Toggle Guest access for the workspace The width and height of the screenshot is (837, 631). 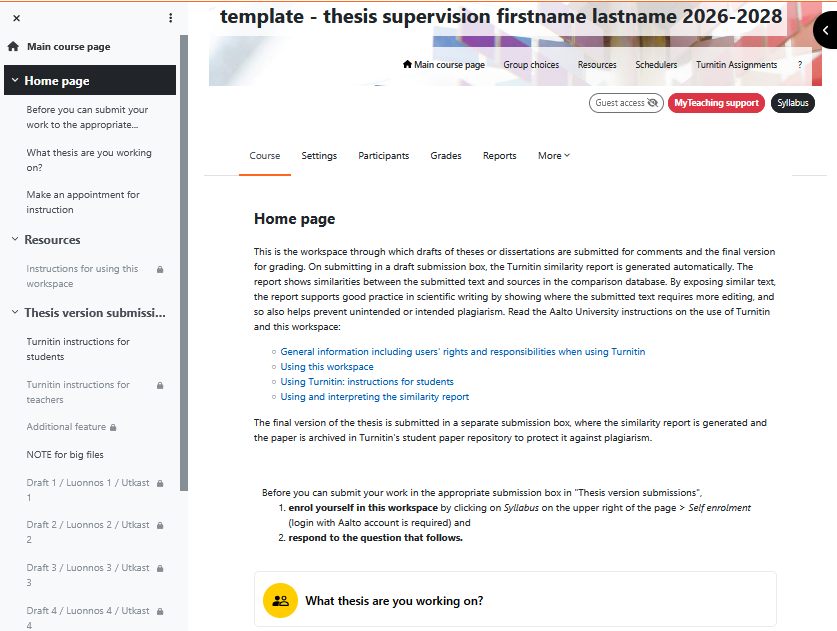(626, 103)
